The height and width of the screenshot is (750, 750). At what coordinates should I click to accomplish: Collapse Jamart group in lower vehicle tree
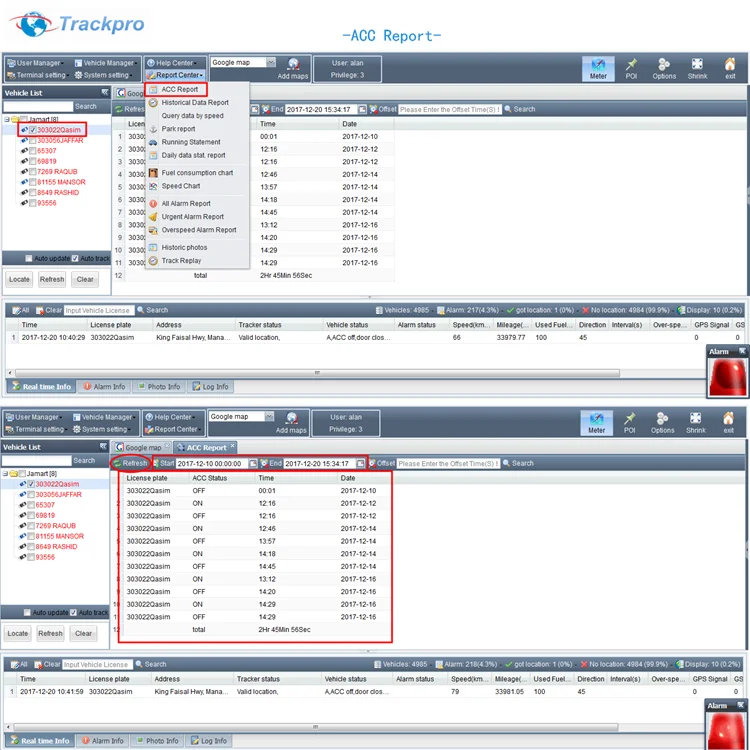[5, 474]
